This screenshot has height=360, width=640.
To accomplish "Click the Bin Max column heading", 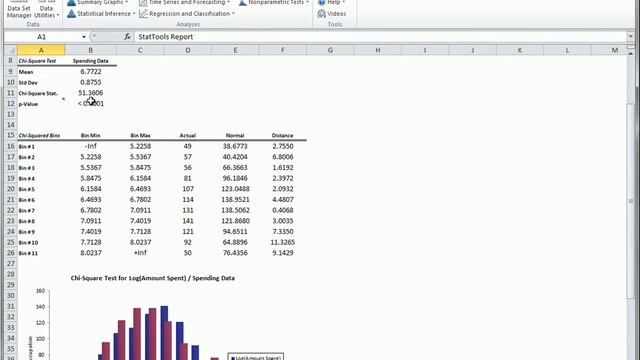I will coord(140,136).
